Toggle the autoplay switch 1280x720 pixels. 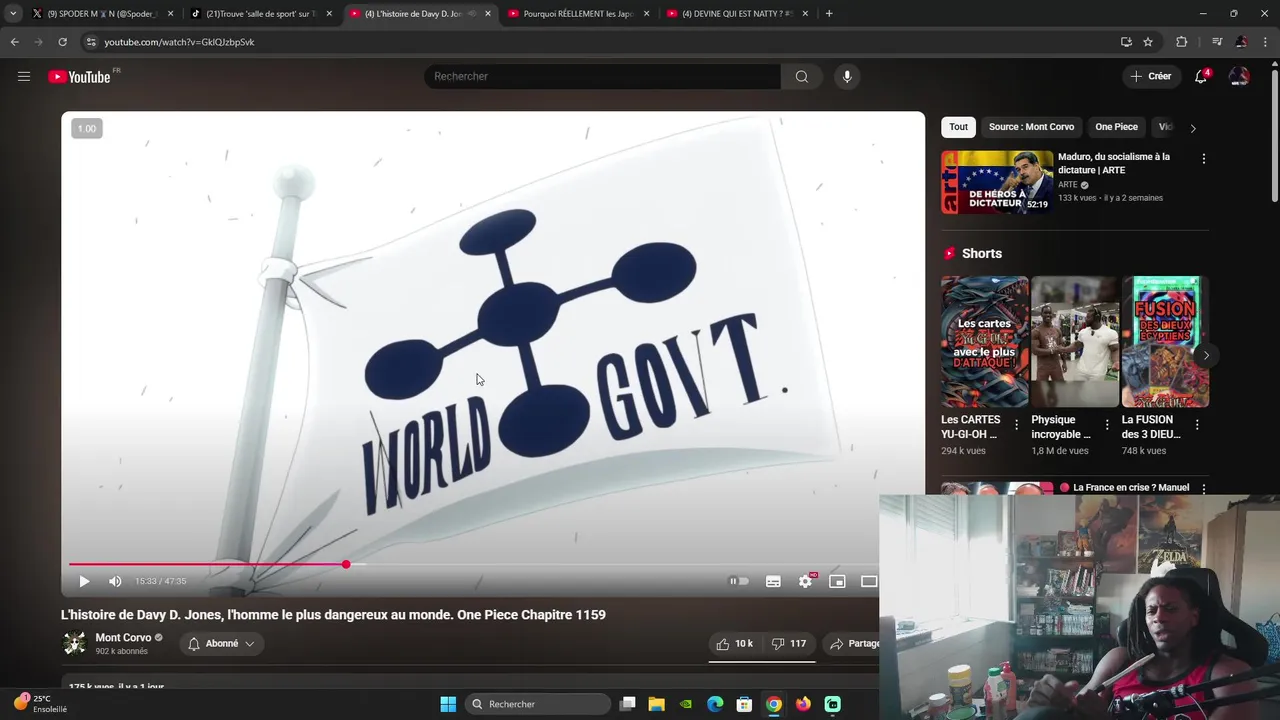(x=739, y=581)
